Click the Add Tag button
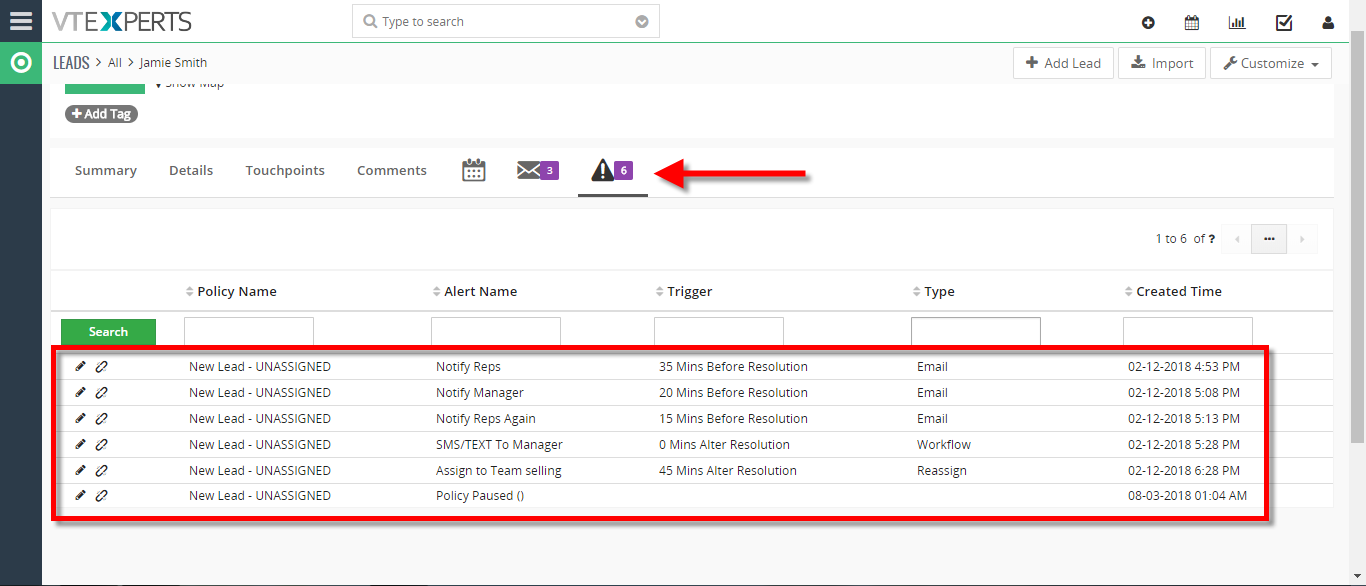 pyautogui.click(x=101, y=114)
